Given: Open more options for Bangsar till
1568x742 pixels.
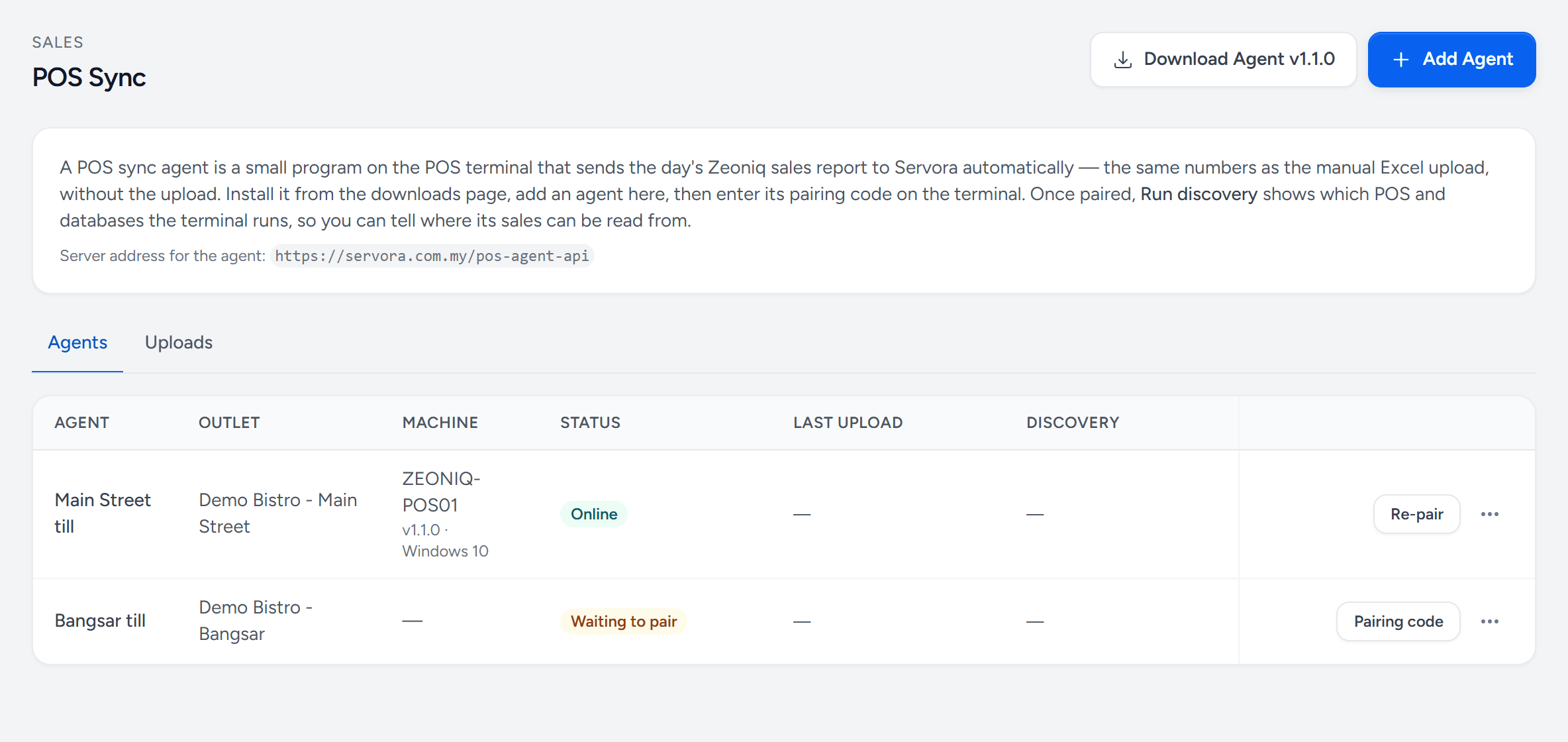Looking at the screenshot, I should tap(1490, 621).
